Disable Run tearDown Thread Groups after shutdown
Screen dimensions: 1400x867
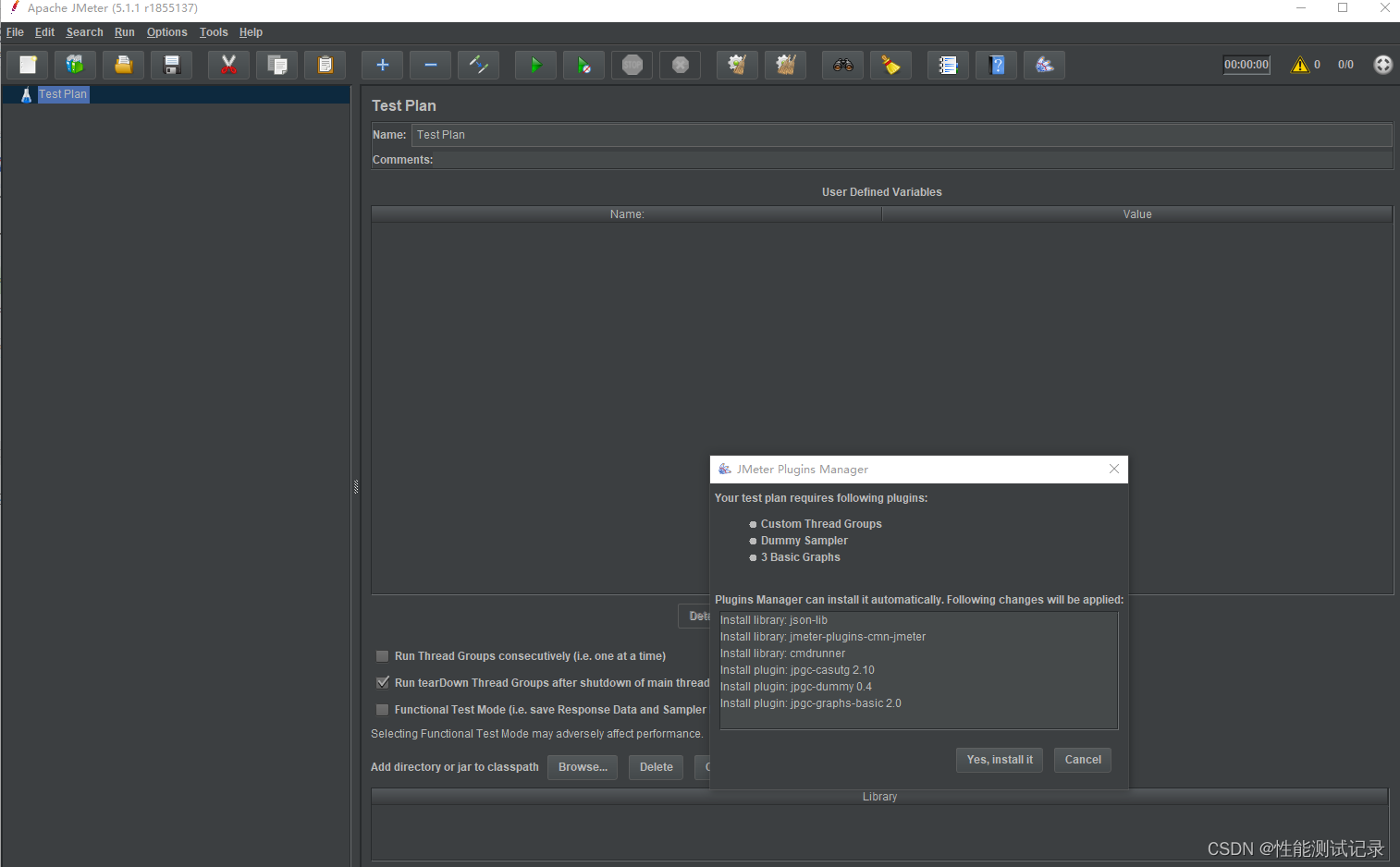(382, 682)
